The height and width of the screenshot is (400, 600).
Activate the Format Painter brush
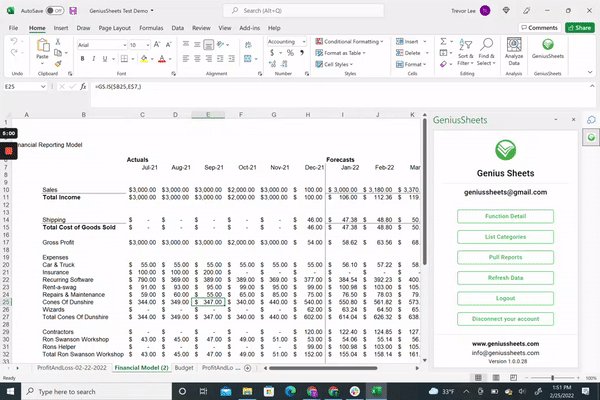point(58,64)
